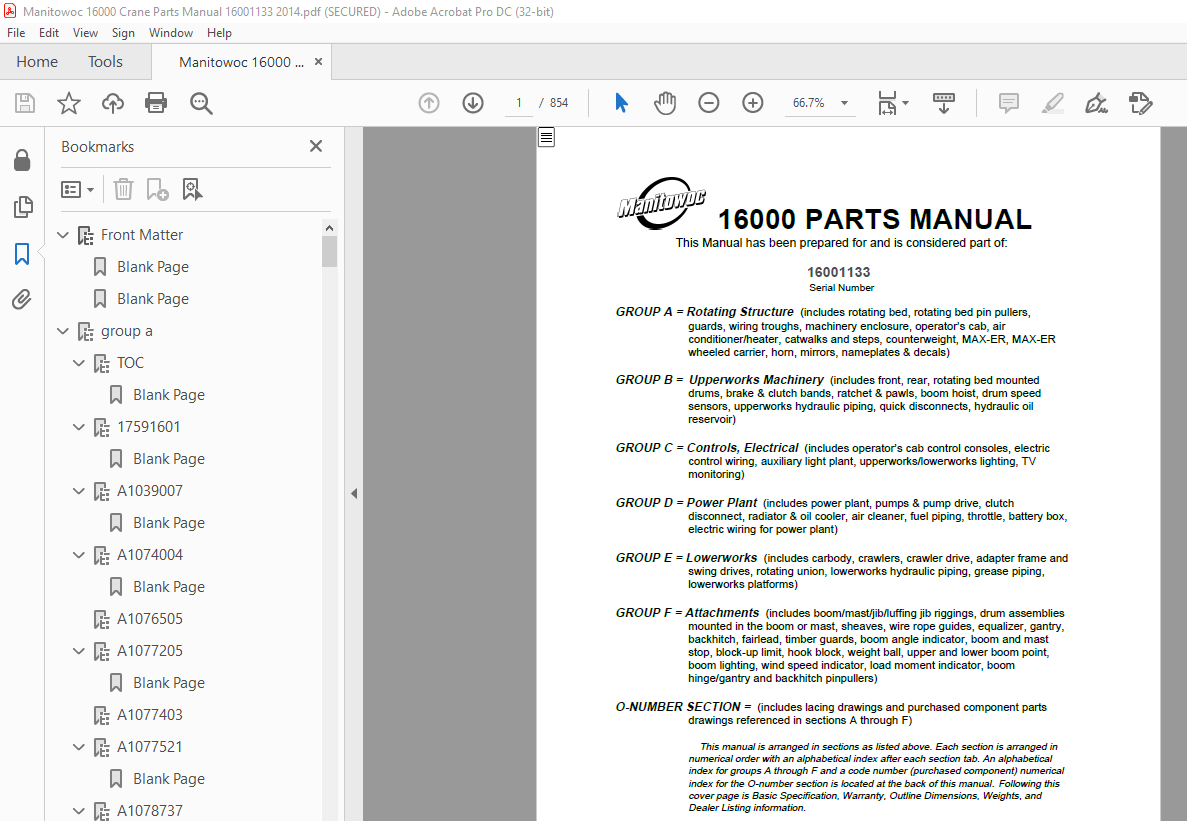Show security lock settings panel
Viewport: 1187px width, 821px height.
click(22, 160)
